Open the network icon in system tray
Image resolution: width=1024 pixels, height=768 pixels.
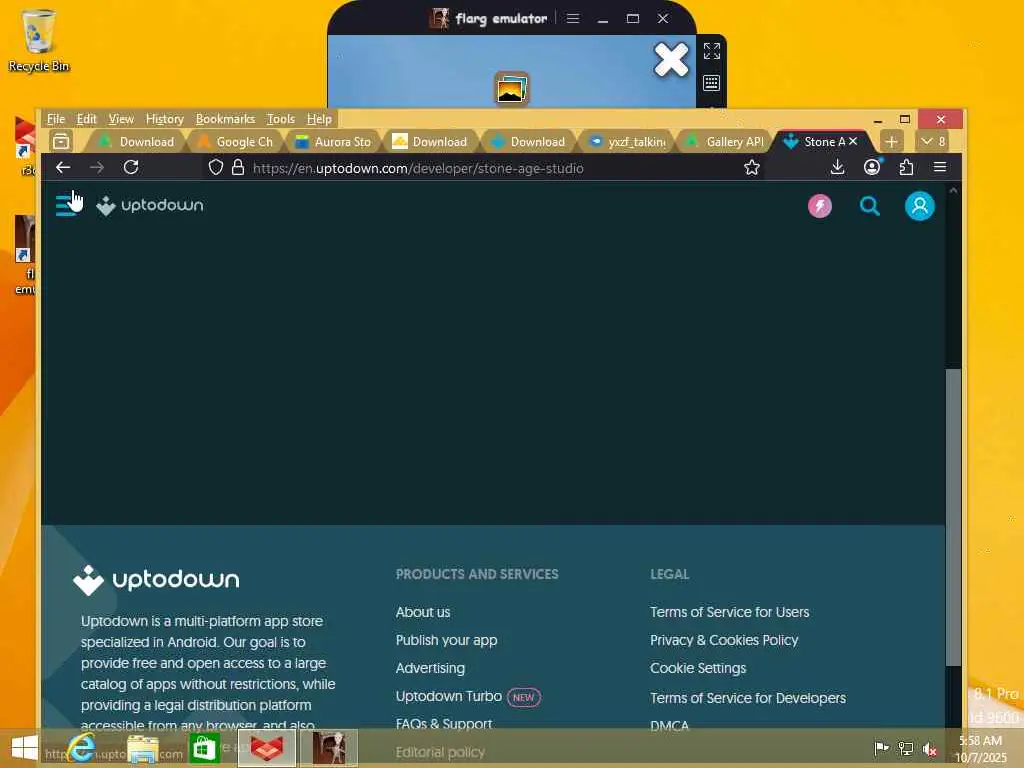[906, 748]
